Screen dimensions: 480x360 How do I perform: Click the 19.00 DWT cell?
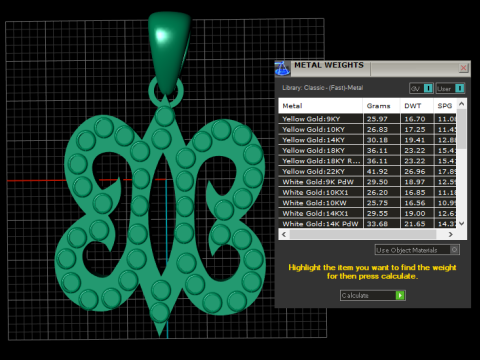click(x=417, y=213)
